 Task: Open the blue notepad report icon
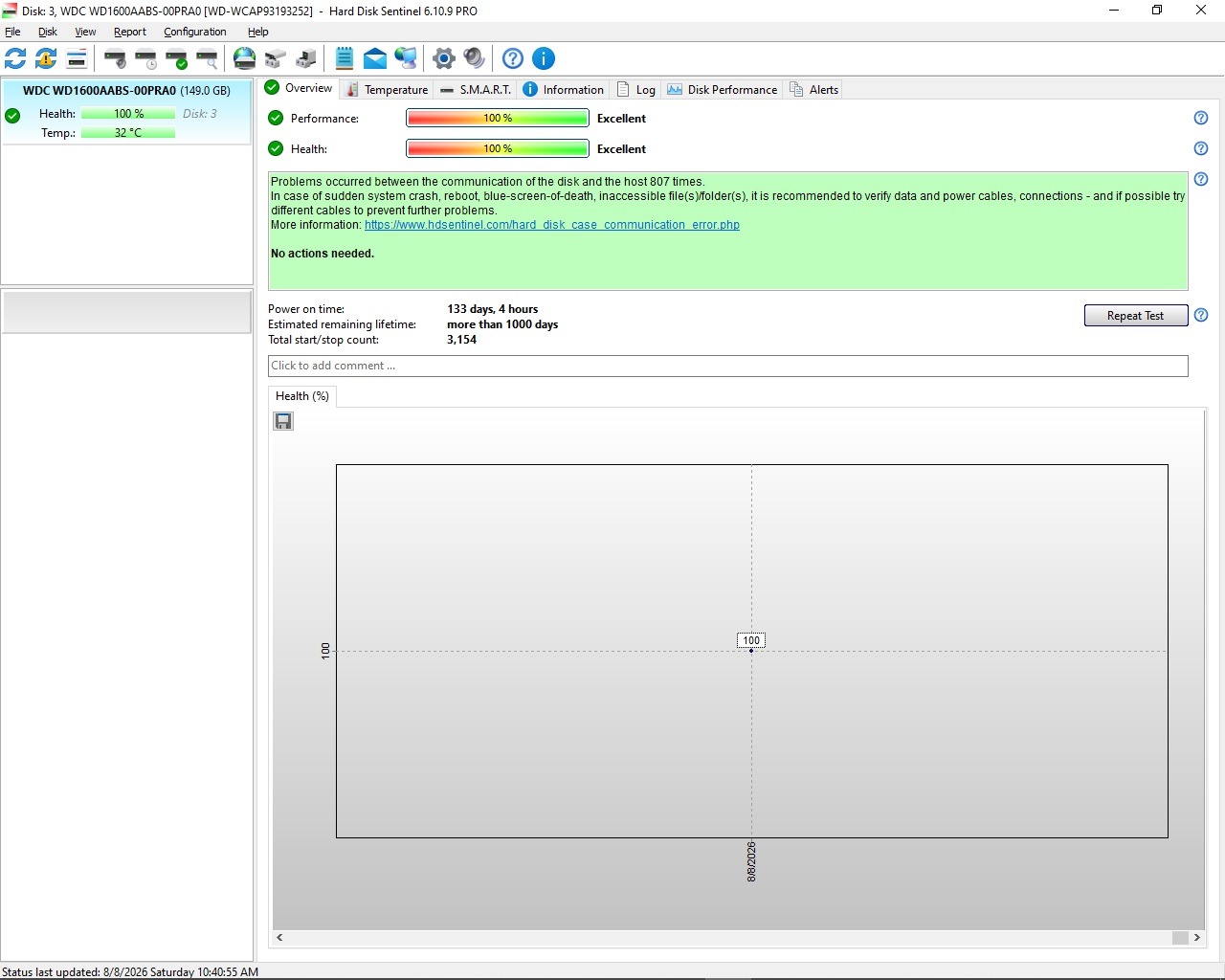[345, 58]
